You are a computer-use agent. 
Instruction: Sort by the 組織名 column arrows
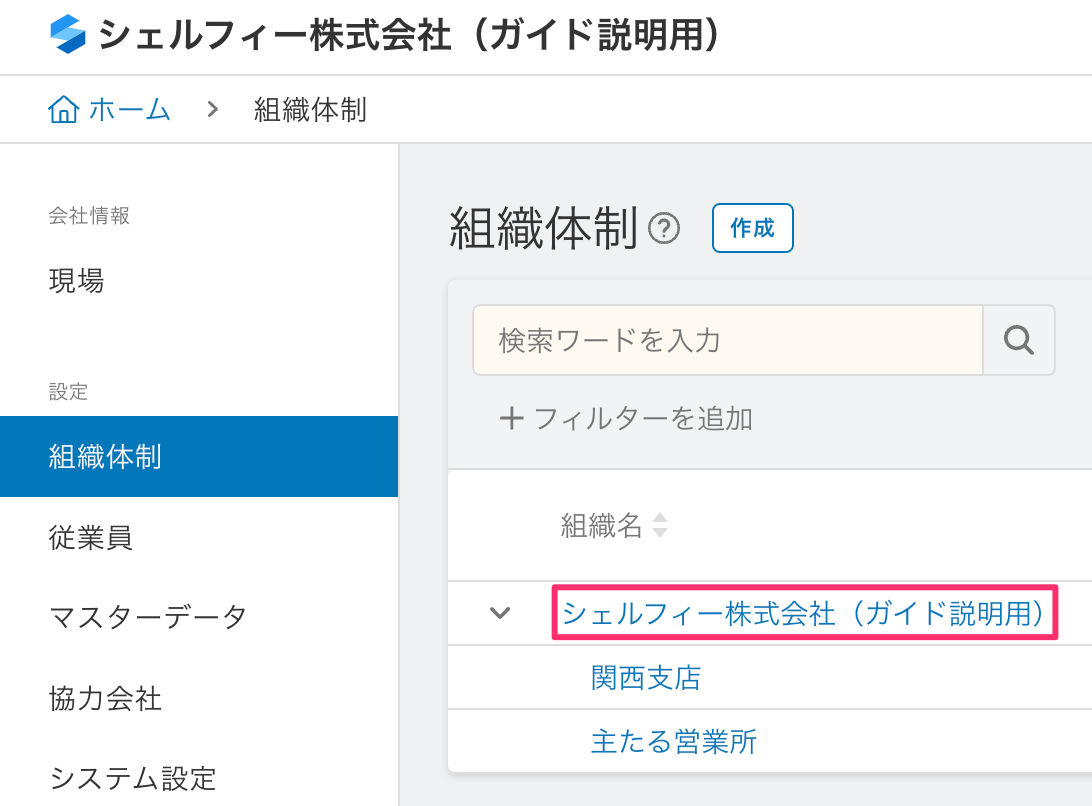tap(660, 525)
